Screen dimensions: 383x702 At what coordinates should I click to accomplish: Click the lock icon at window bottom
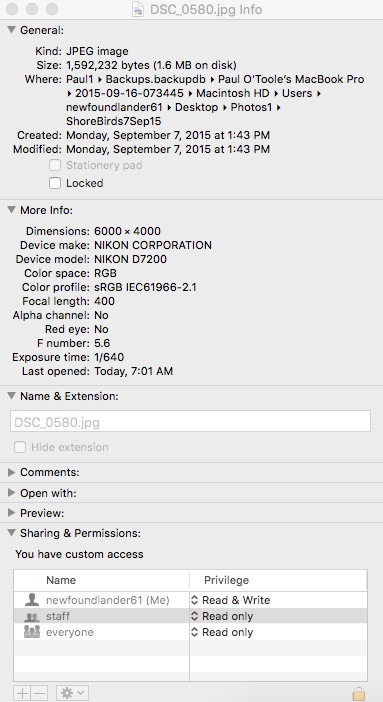pos(358,693)
